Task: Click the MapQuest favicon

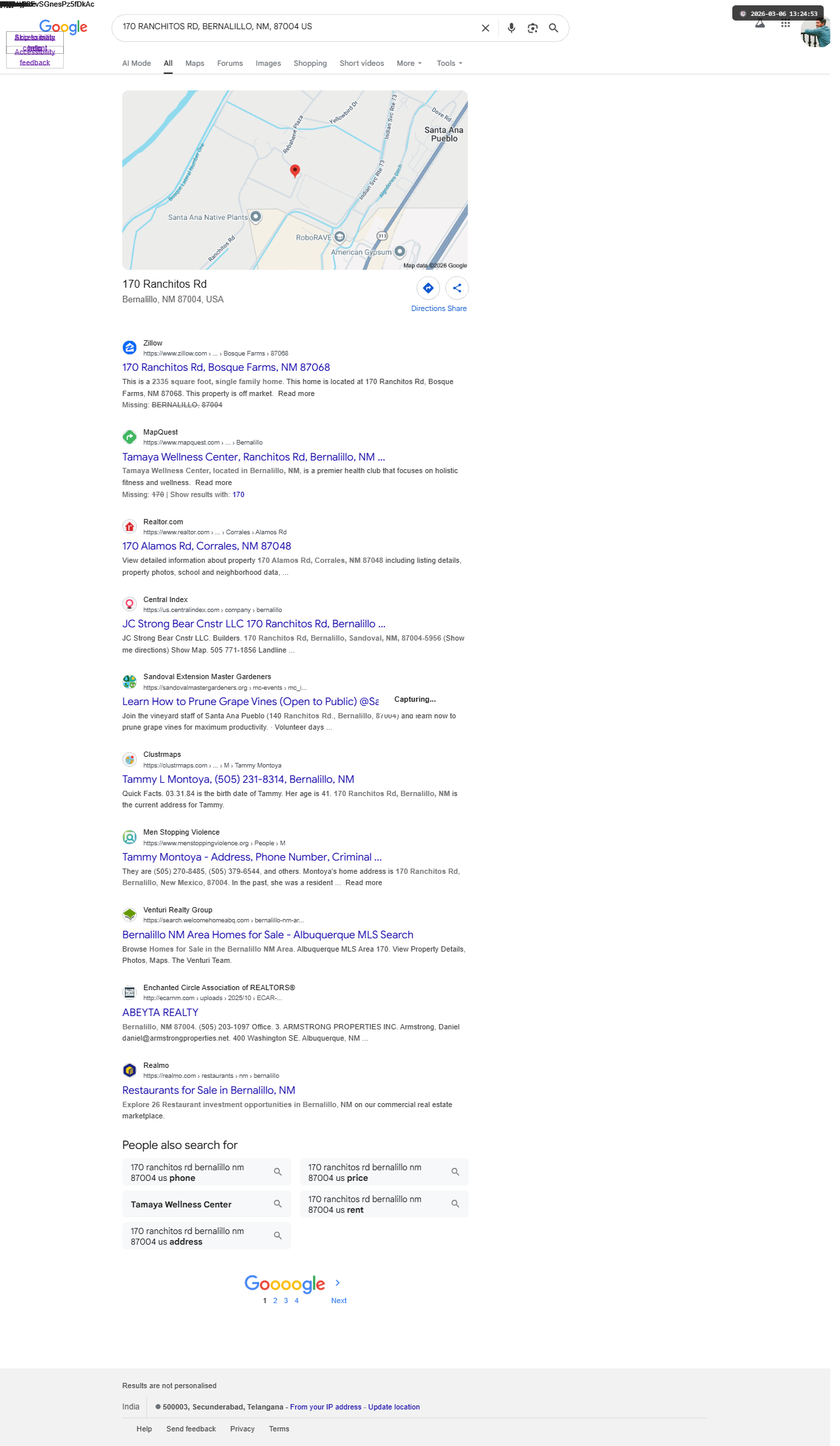Action: (130, 437)
